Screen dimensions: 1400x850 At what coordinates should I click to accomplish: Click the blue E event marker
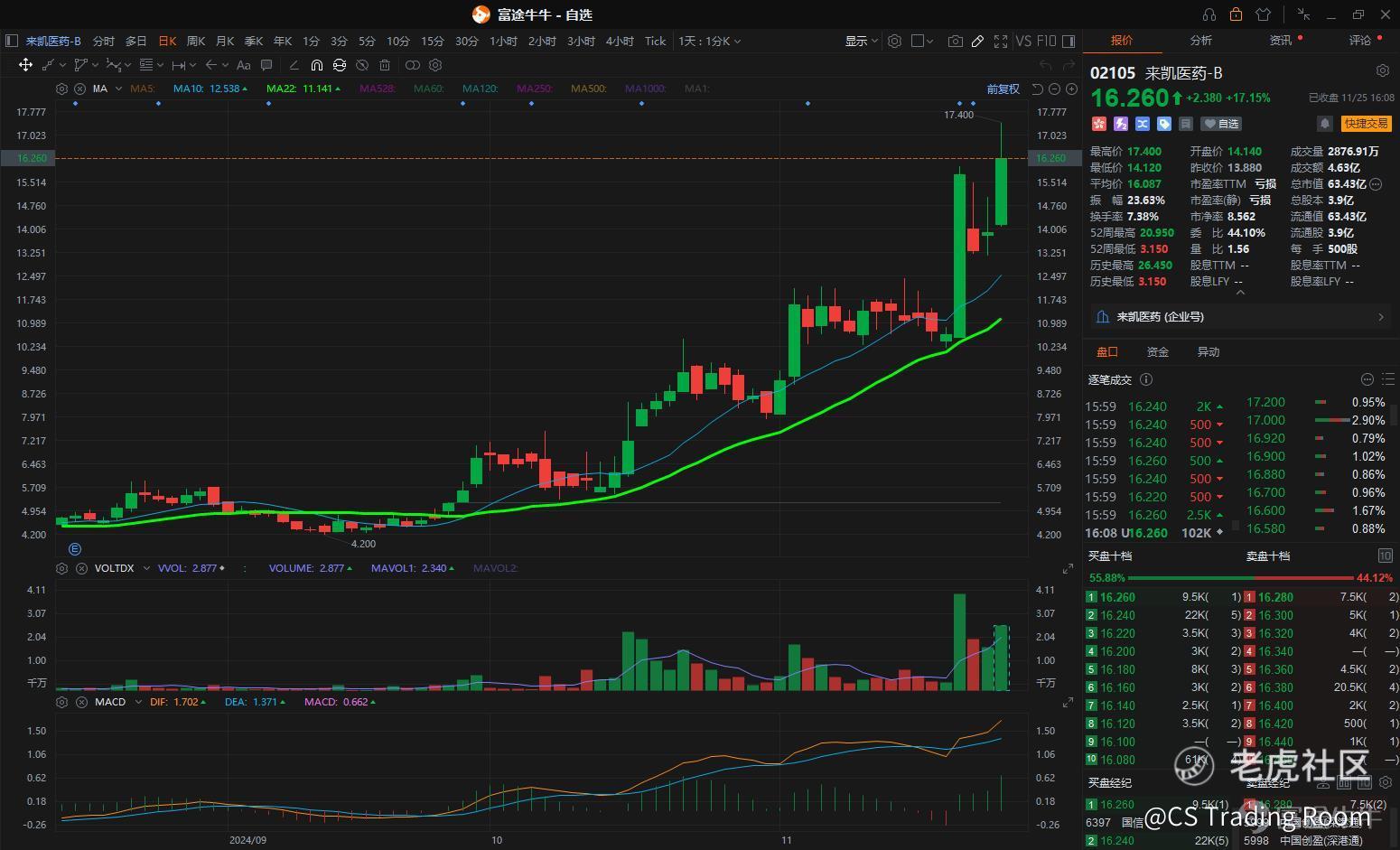point(75,548)
